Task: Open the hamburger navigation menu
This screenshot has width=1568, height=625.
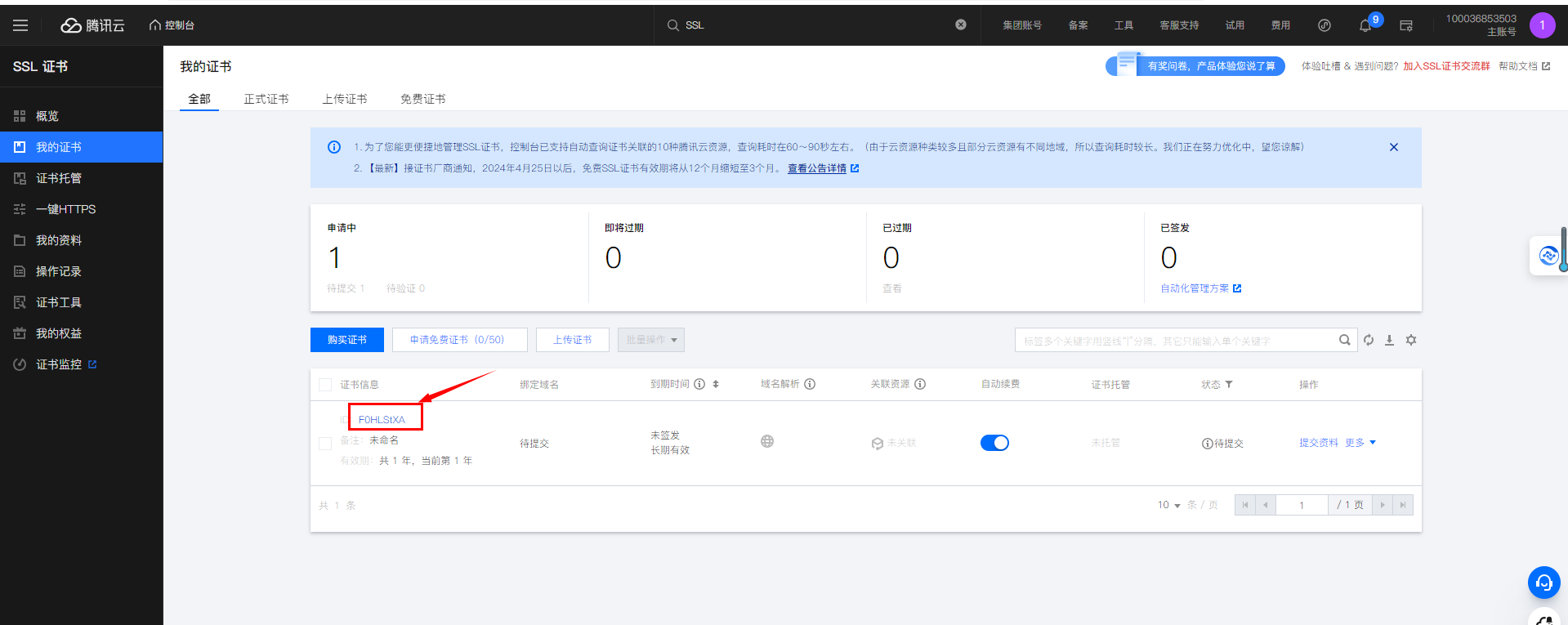Action: (x=20, y=25)
